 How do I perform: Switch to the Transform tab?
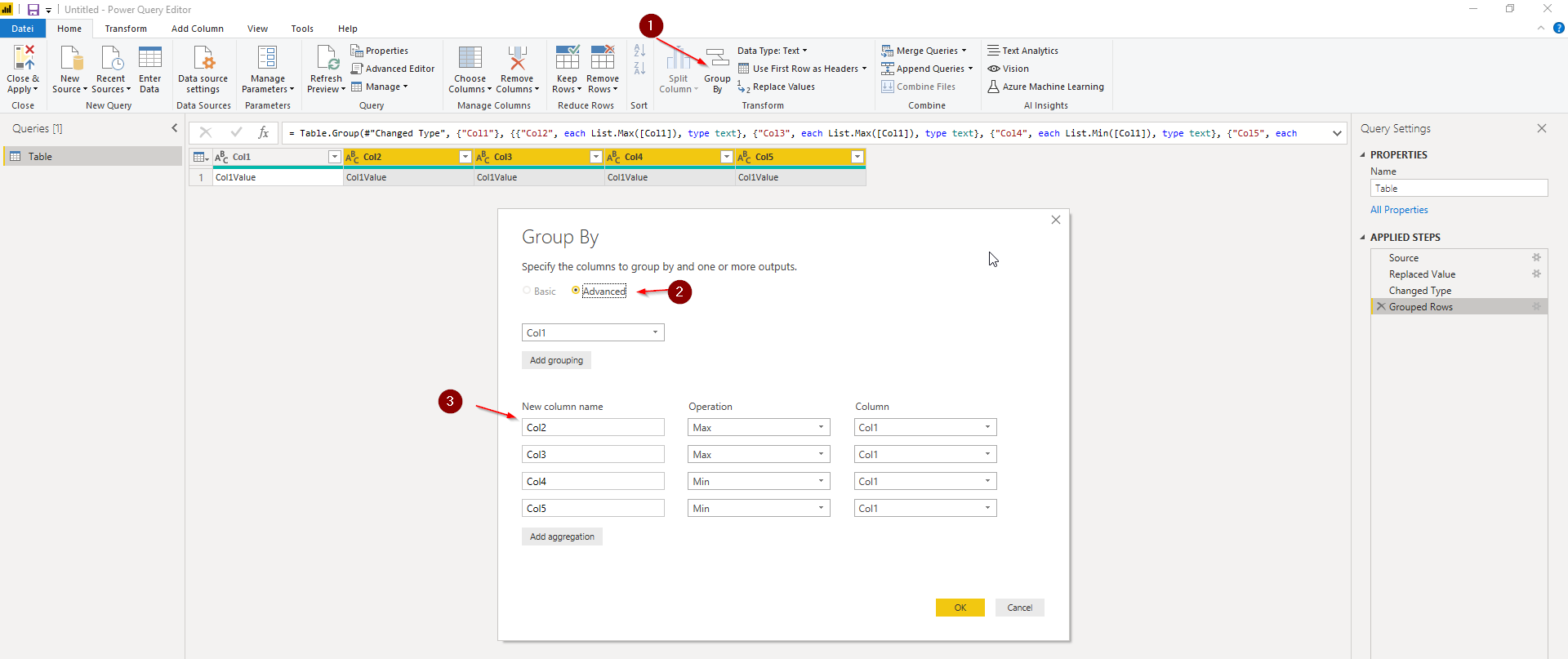pyautogui.click(x=126, y=29)
